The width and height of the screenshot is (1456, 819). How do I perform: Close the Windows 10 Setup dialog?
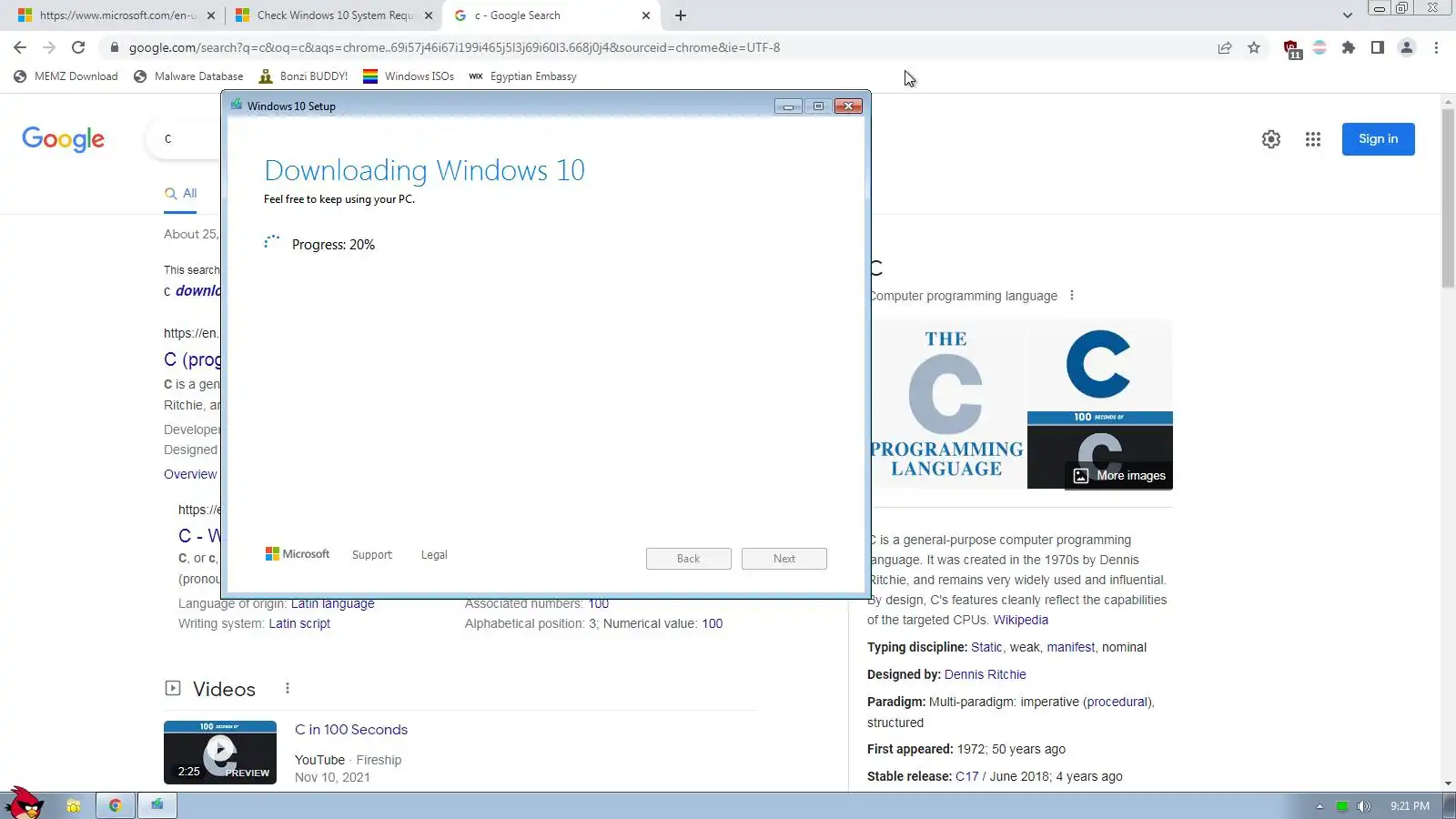point(848,106)
